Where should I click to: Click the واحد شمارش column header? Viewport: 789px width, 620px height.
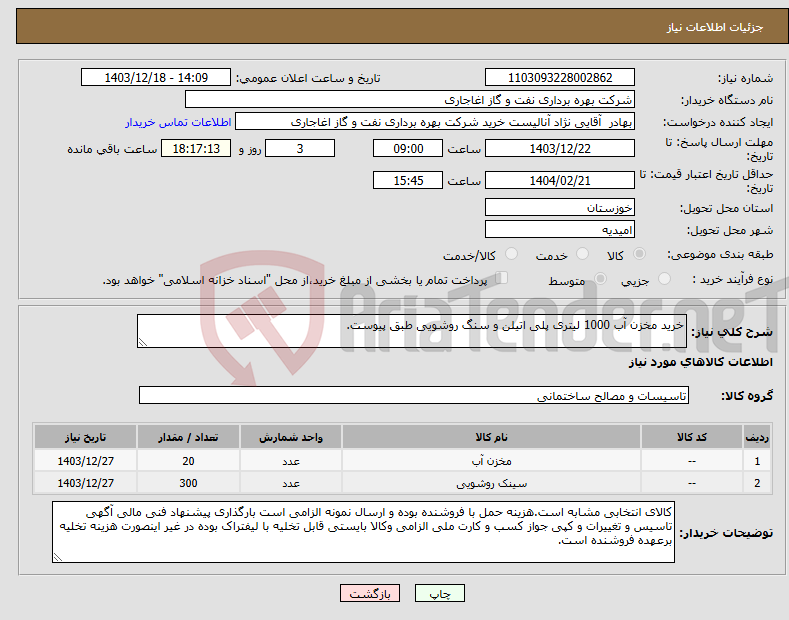(x=291, y=437)
